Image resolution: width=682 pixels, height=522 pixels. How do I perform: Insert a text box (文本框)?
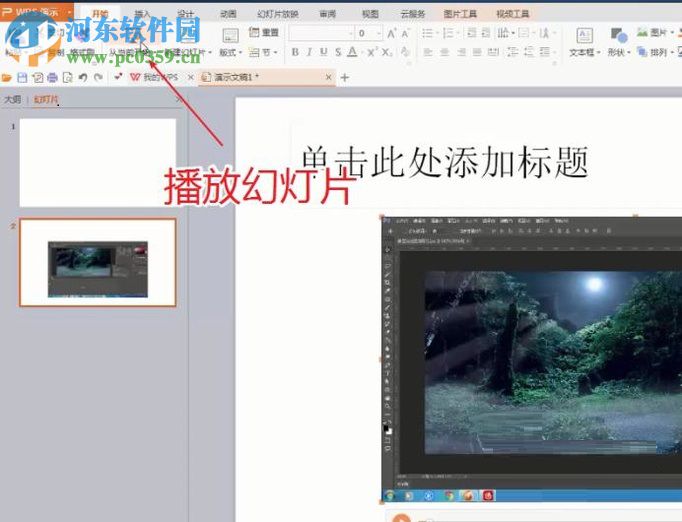point(584,42)
